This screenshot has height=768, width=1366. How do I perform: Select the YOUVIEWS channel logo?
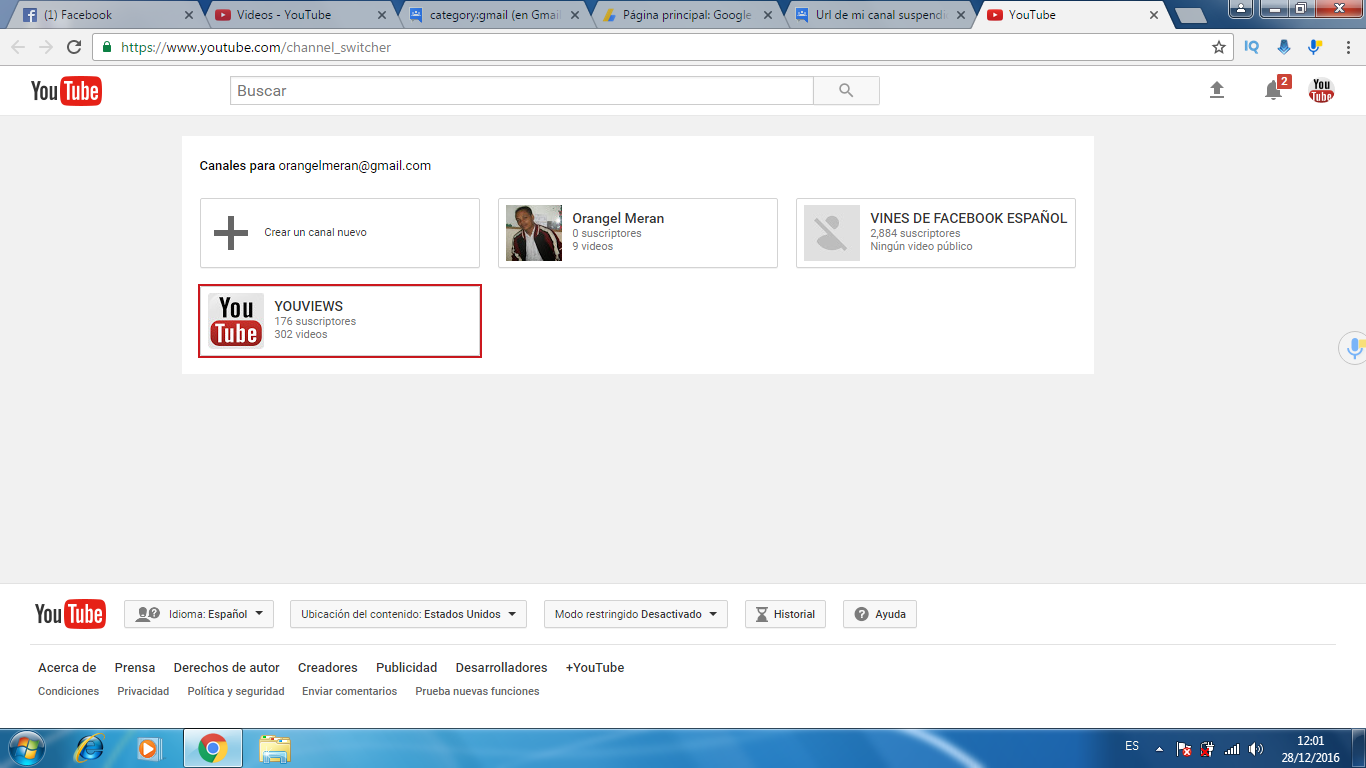(236, 321)
